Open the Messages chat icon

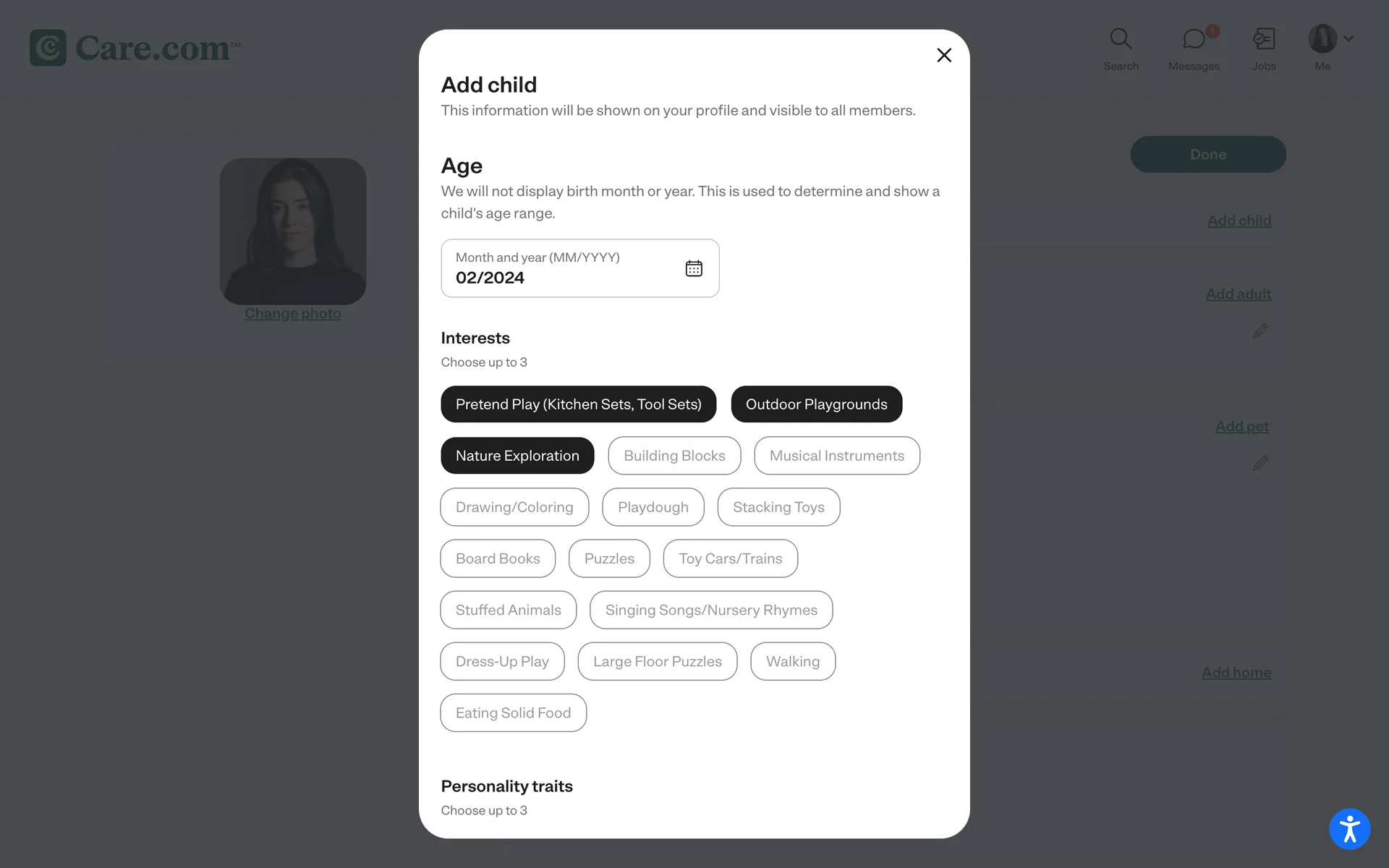click(1194, 39)
